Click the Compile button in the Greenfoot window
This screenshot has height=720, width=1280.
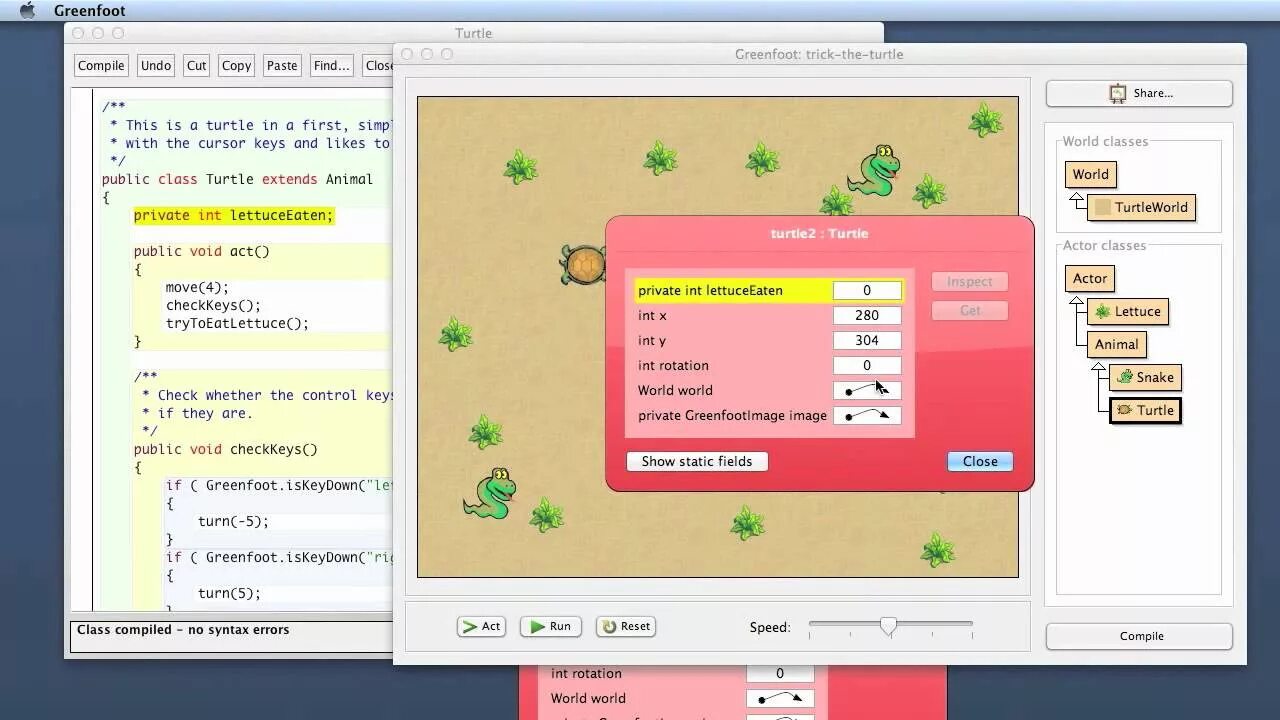point(1139,636)
